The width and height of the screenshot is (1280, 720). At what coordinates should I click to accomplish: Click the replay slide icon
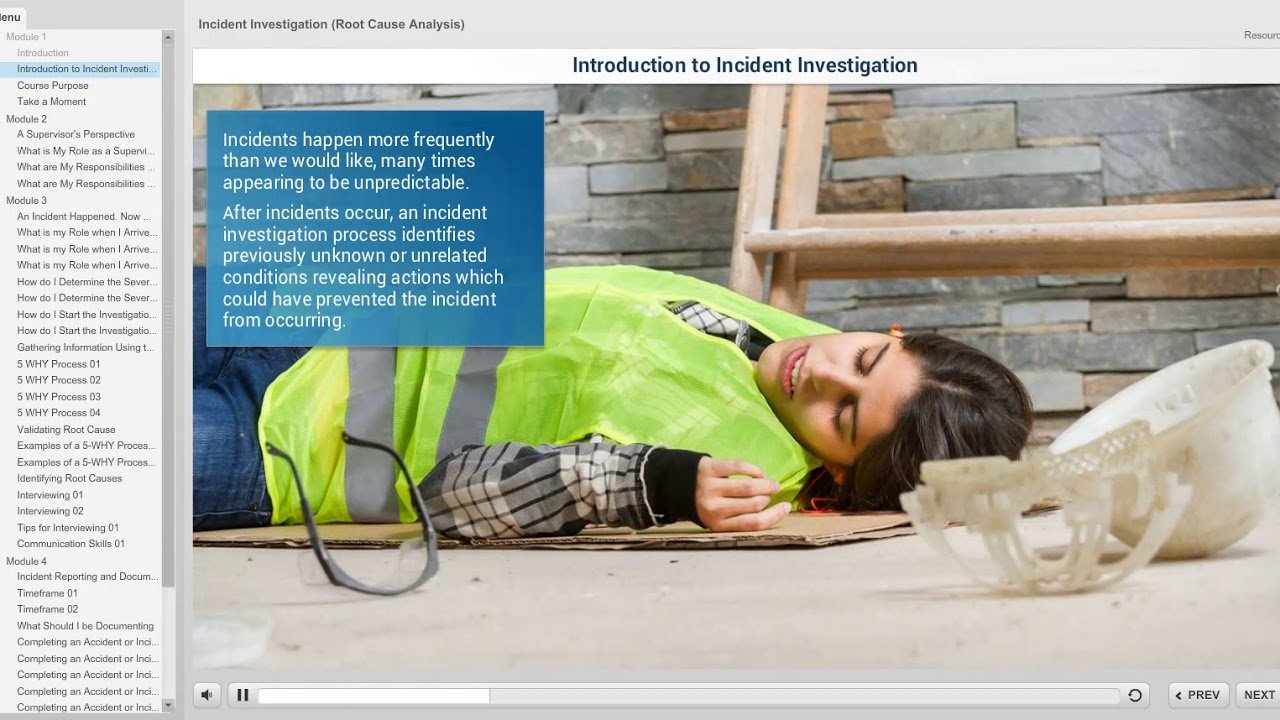1135,695
